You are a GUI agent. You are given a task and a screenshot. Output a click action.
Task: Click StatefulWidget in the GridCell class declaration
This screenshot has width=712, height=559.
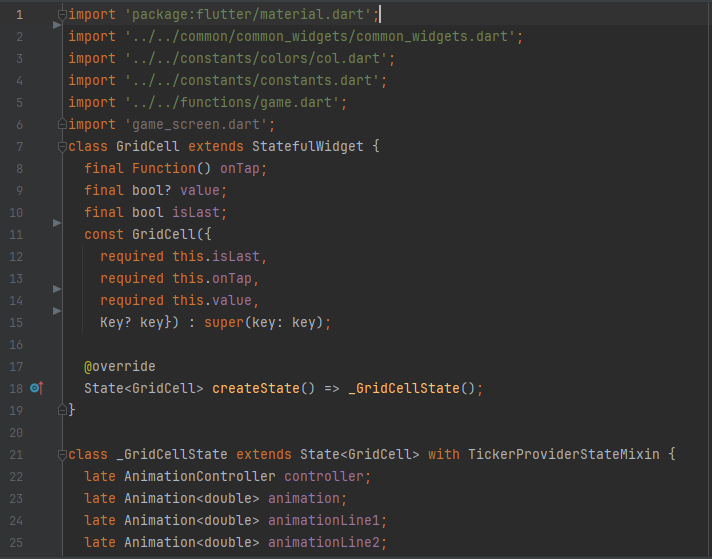[x=307, y=147]
